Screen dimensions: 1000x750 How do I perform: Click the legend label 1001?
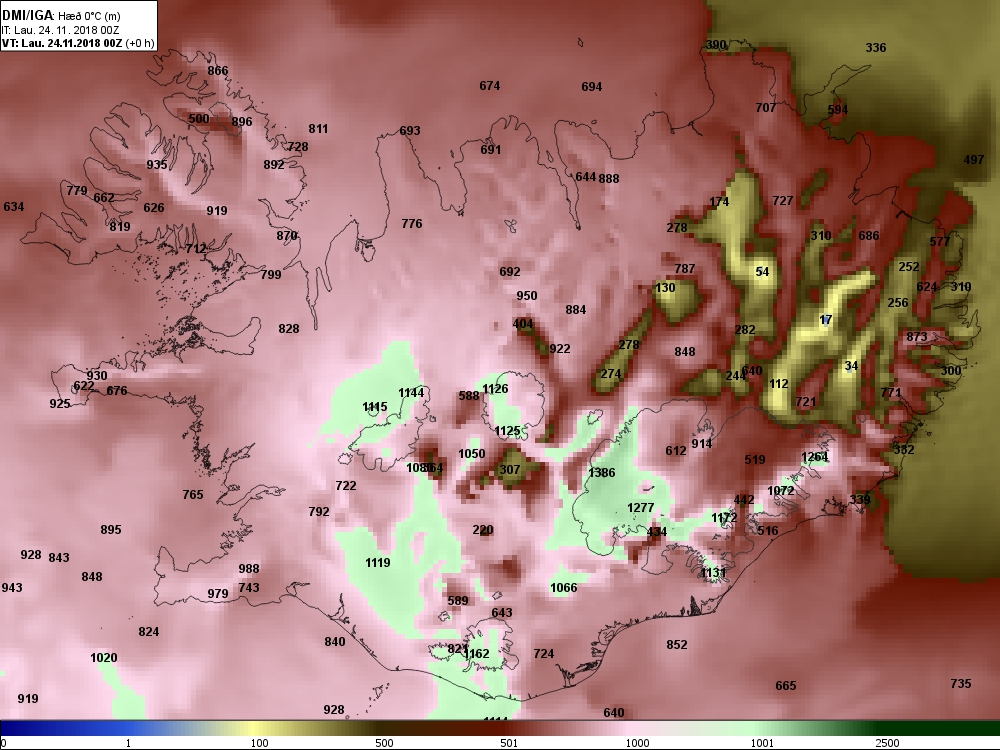coord(762,743)
